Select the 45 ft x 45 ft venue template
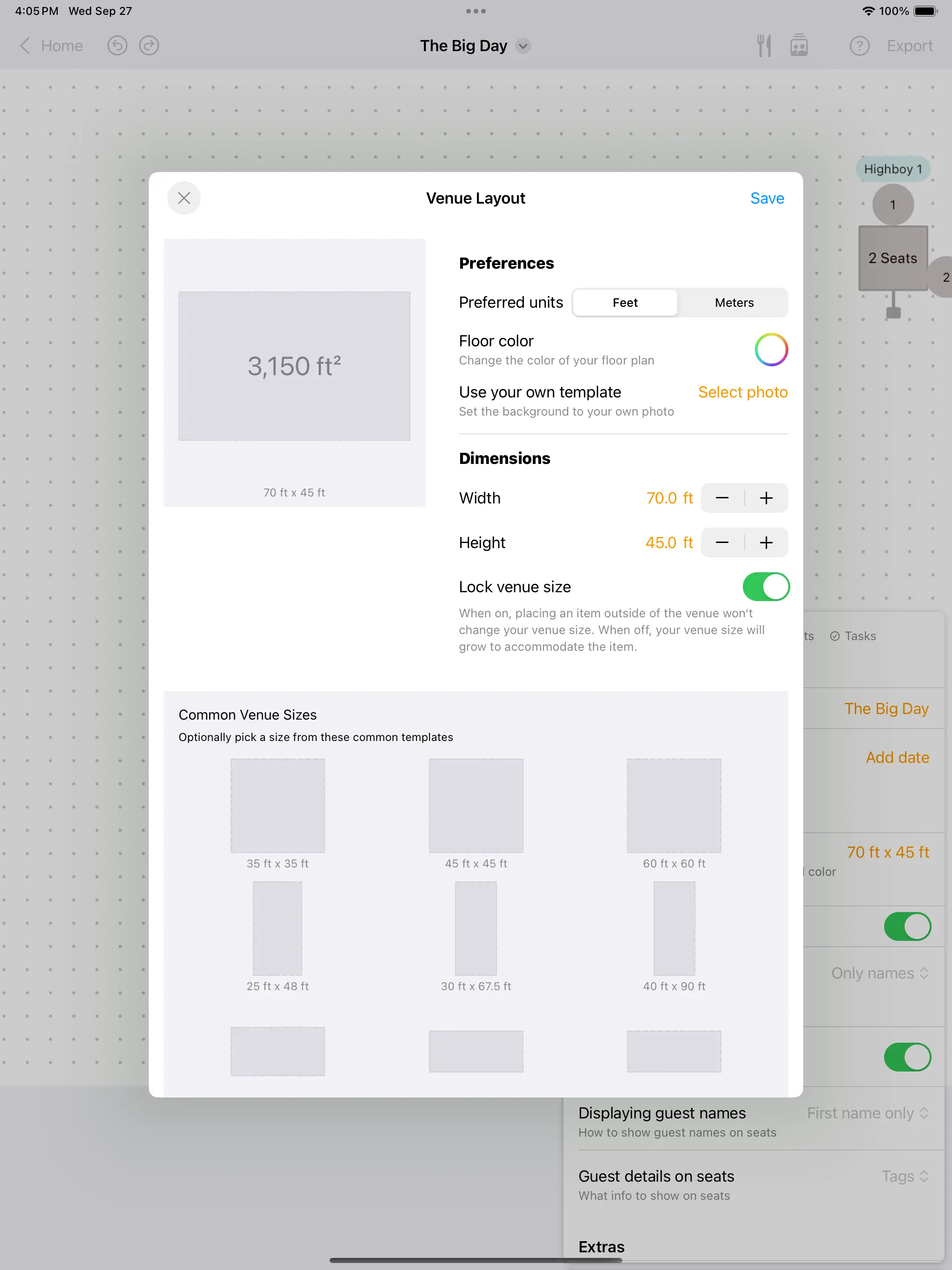Screen dimensions: 952x1270 click(x=476, y=806)
